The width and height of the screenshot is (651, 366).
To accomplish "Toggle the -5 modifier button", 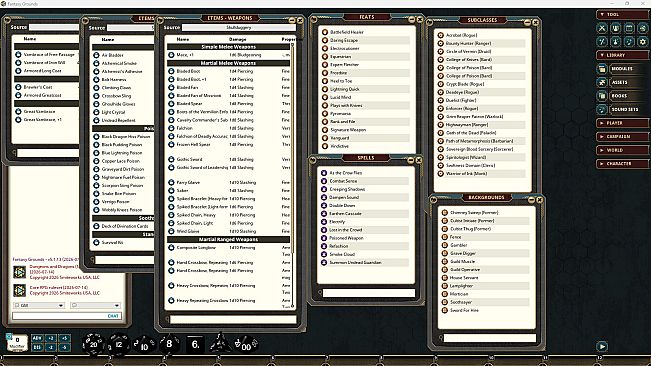I will click(64, 347).
